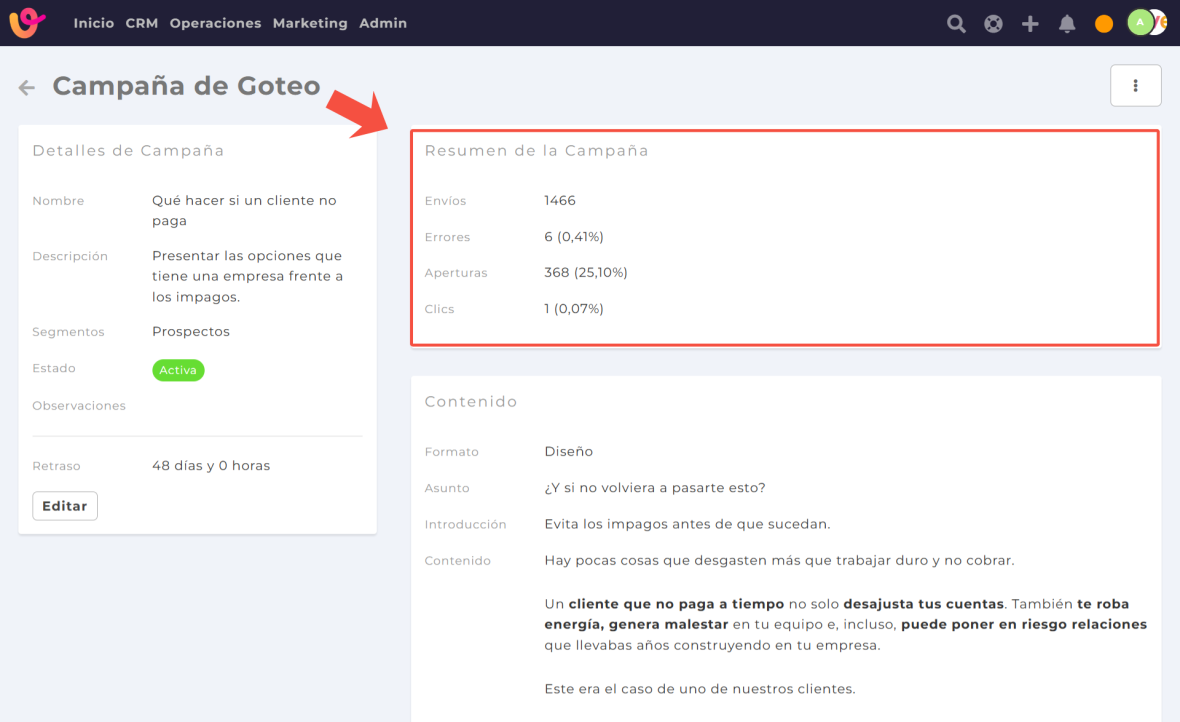The width and height of the screenshot is (1180, 722).
Task: Click the subject line '¿Y si no volviera a pasarte esto?'
Action: click(655, 488)
